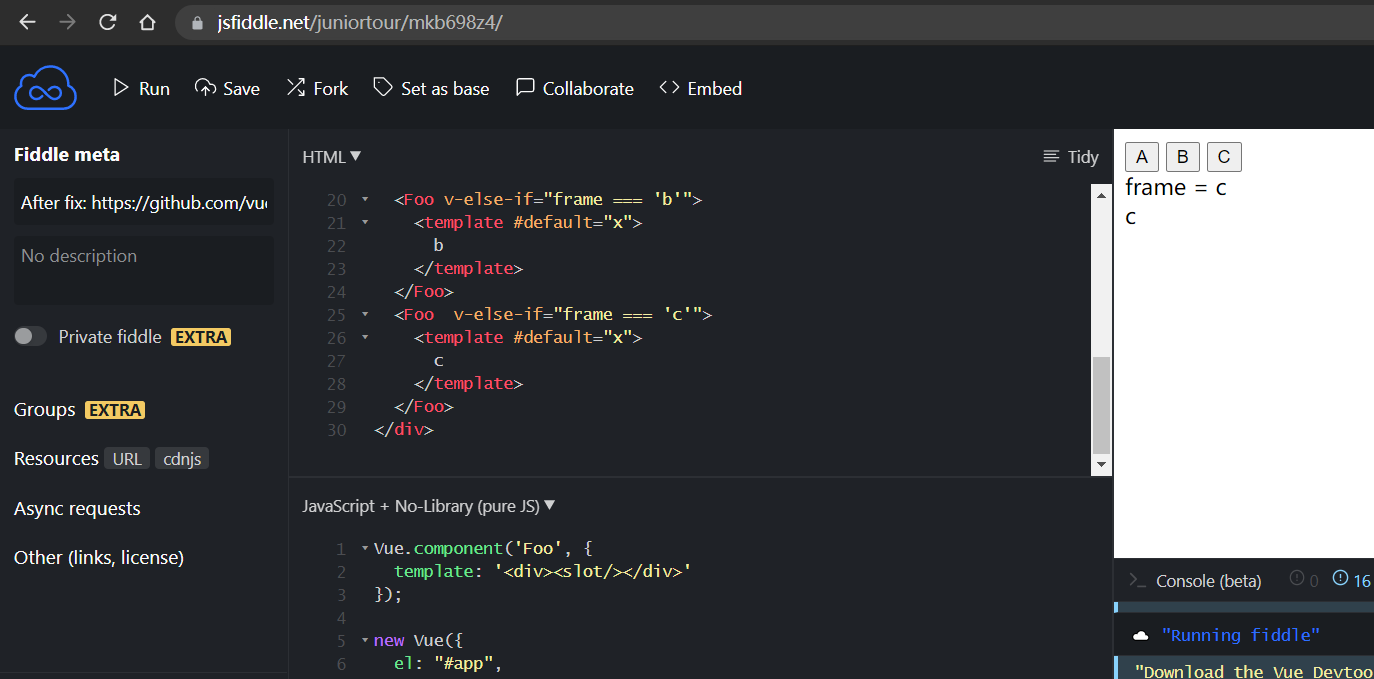Open JavaScript framework dropdown

tap(429, 506)
